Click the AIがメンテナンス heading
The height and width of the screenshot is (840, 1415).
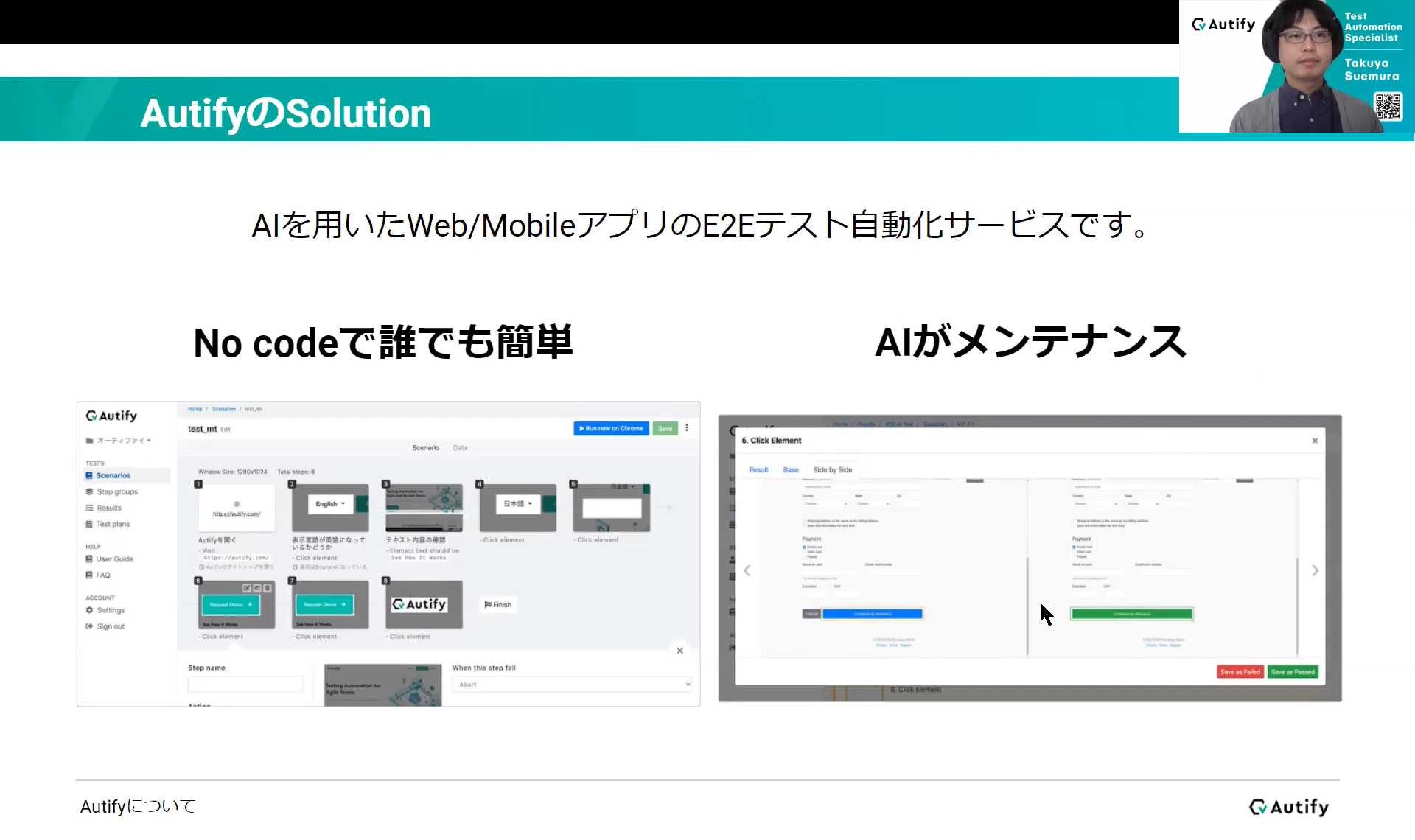[x=1031, y=343]
